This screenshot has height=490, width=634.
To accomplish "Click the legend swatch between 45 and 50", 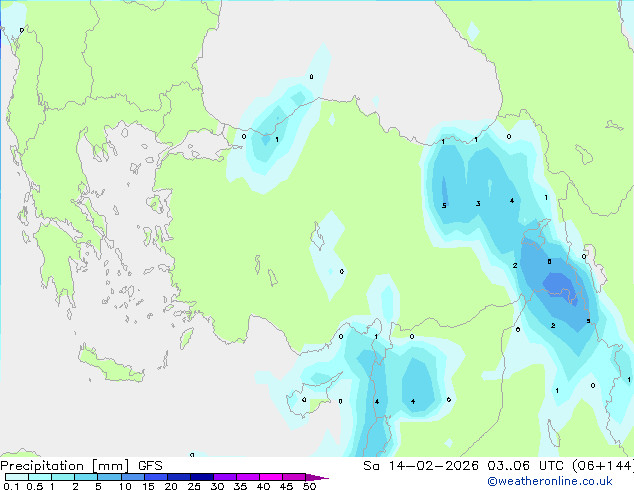I will [294, 477].
